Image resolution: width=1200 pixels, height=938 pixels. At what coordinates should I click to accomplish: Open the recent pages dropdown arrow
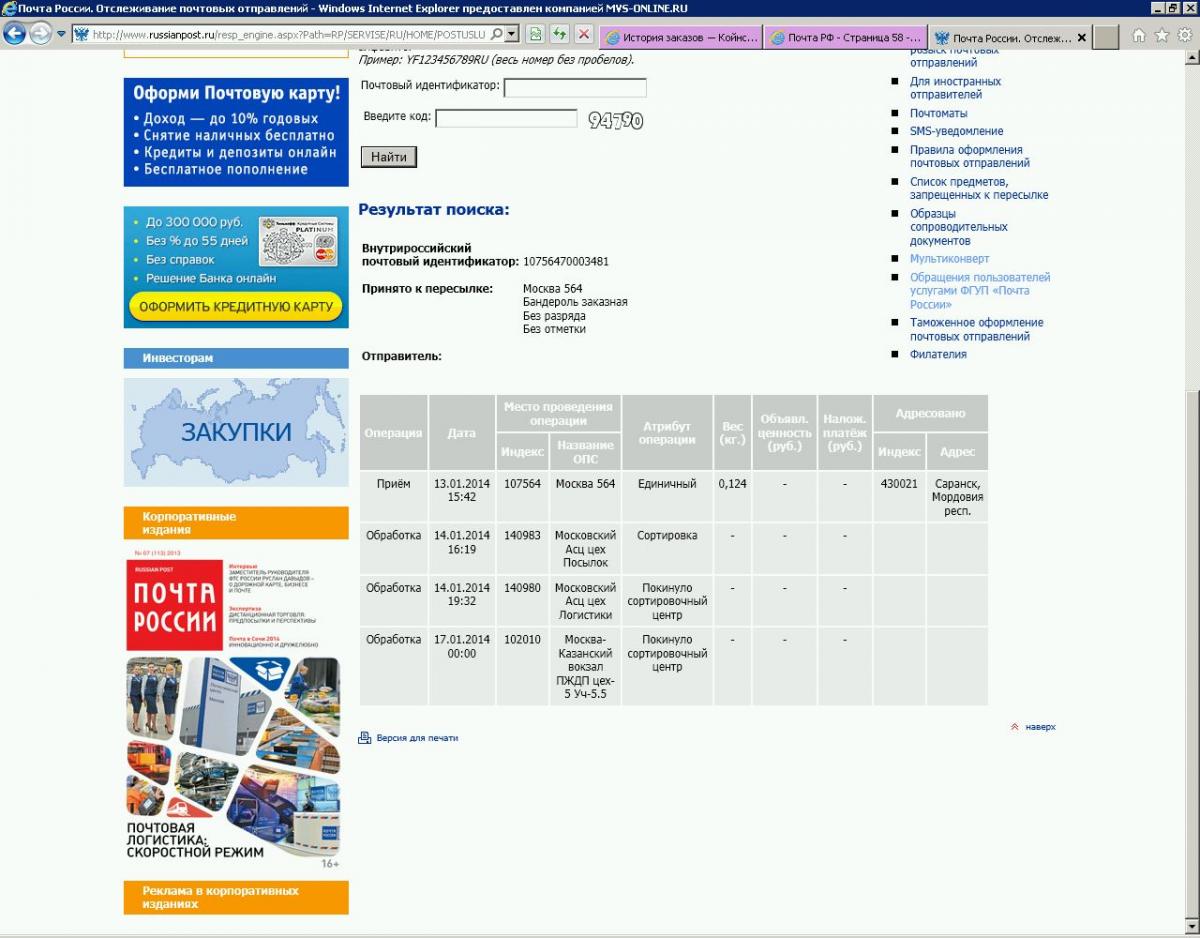point(60,34)
